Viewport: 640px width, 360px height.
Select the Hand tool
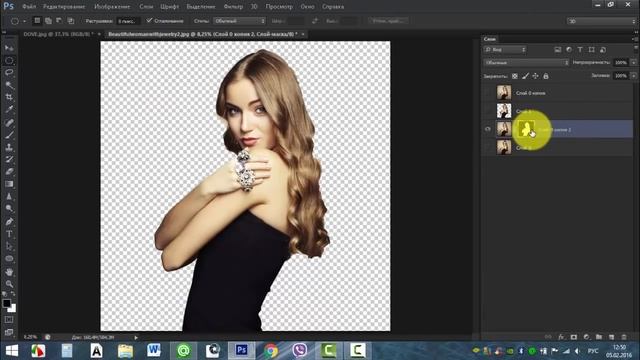[x=9, y=272]
